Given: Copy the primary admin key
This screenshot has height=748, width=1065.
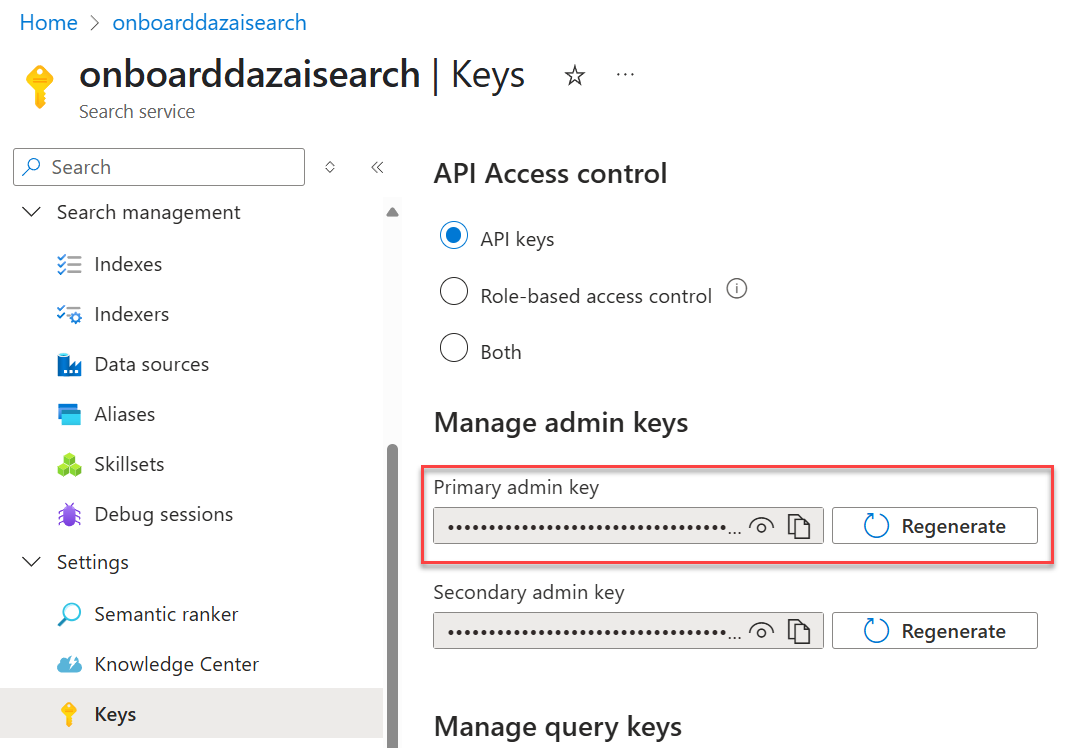Looking at the screenshot, I should pos(799,526).
